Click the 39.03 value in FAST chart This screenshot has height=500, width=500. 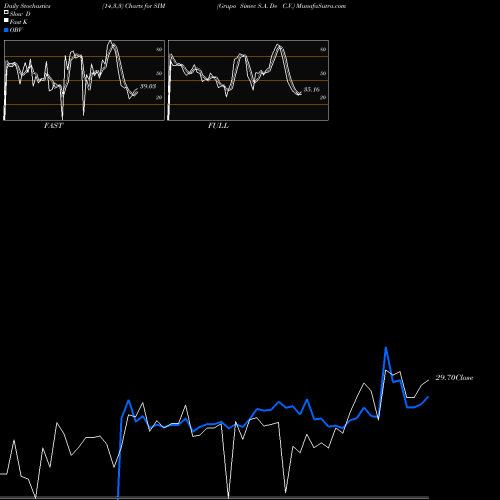(x=148, y=86)
